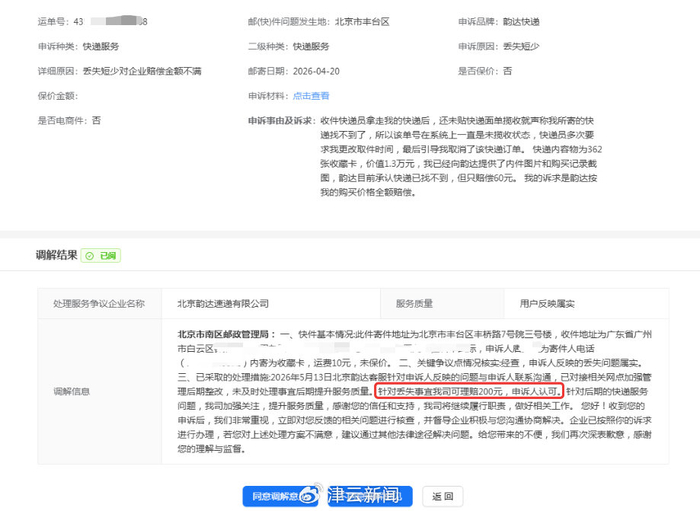Screen dimensions: 700x511
Task: Click the 详细原因 label
Action: pos(58,71)
